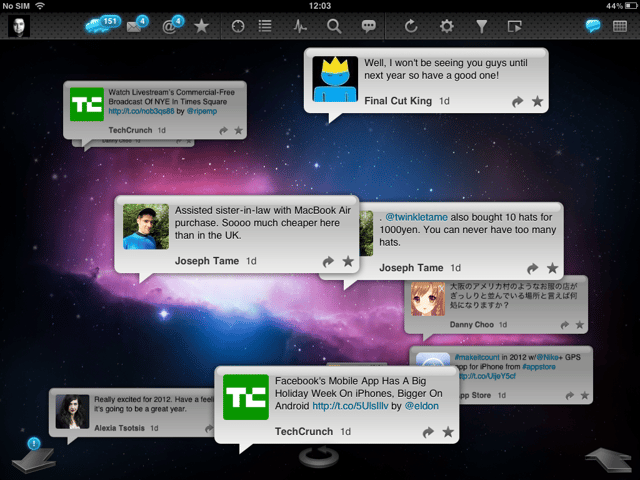Click the refresh arrow icon
The height and width of the screenshot is (480, 640).
(411, 27)
